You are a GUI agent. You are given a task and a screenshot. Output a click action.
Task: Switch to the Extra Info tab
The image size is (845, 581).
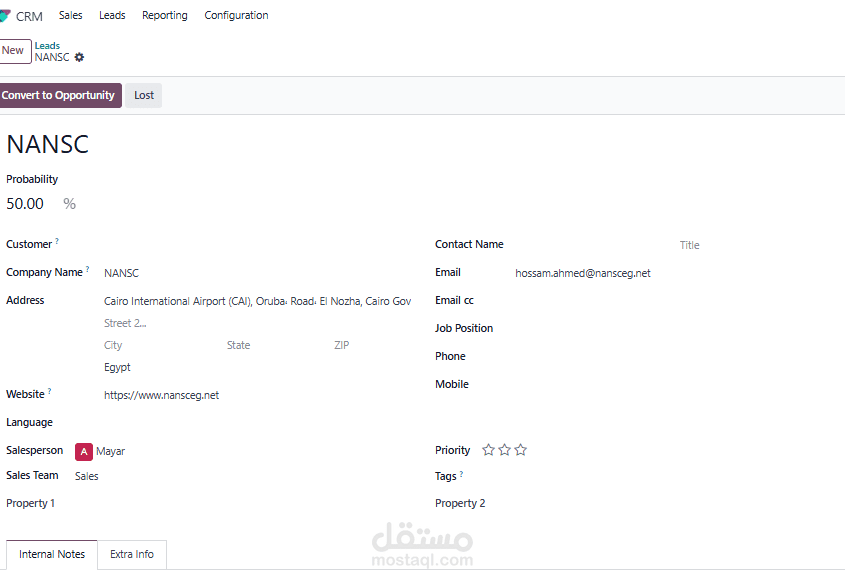pyautogui.click(x=132, y=554)
